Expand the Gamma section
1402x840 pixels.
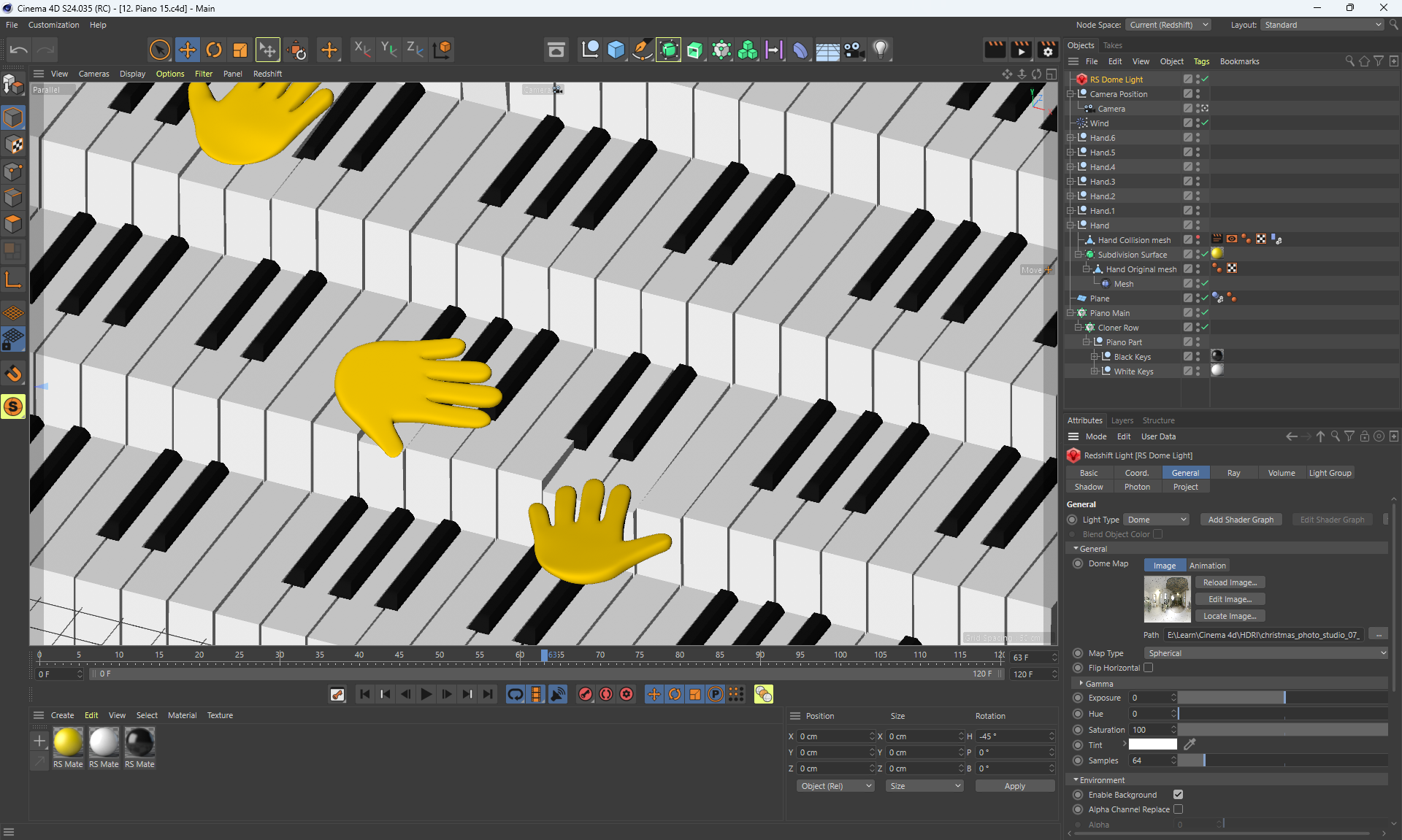point(1081,684)
